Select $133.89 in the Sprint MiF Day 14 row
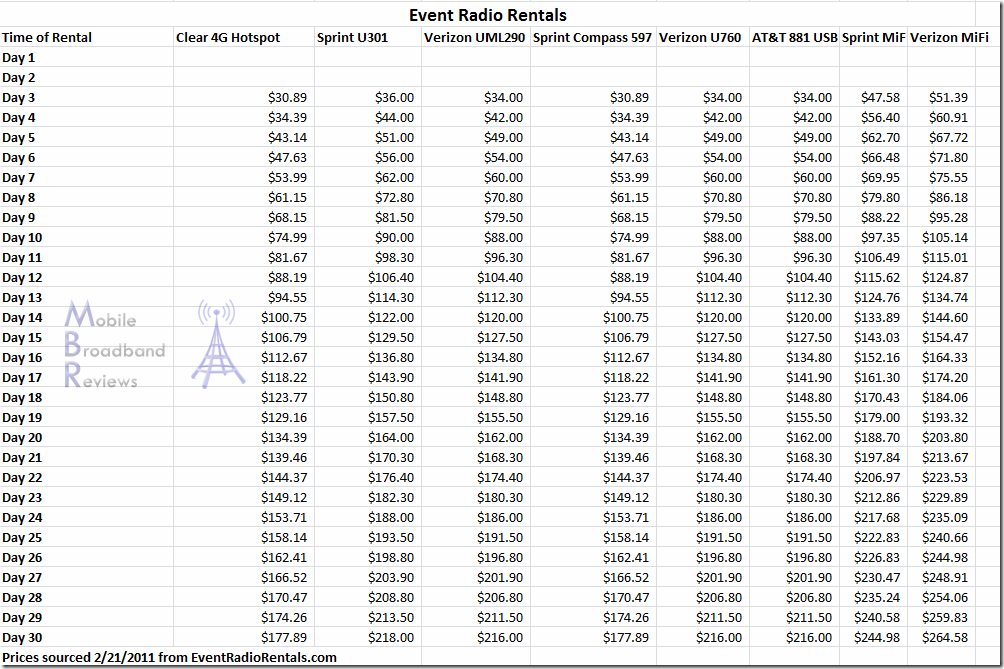The height and width of the screenshot is (669, 1004). coord(877,318)
